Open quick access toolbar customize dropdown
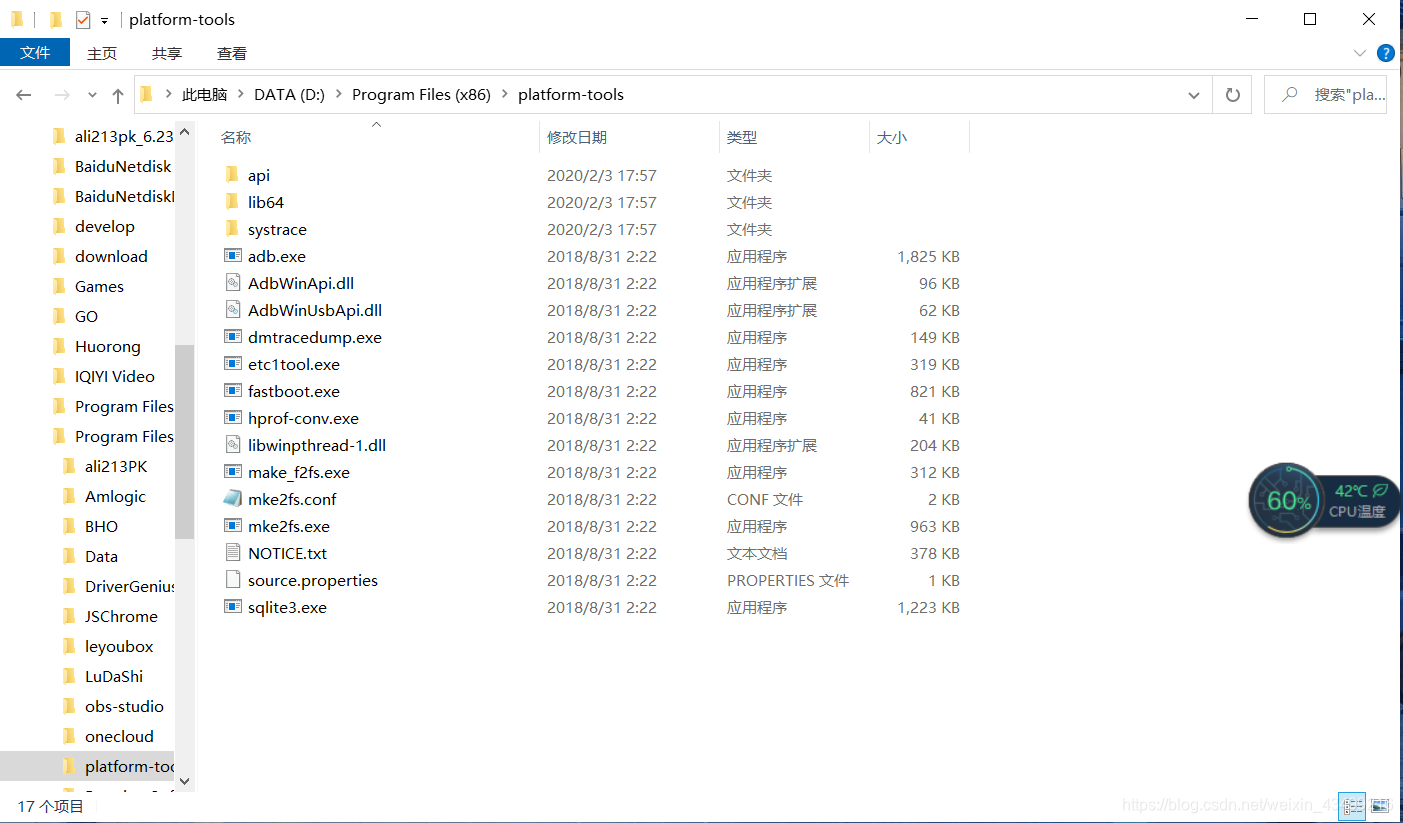1403x823 pixels. click(104, 20)
